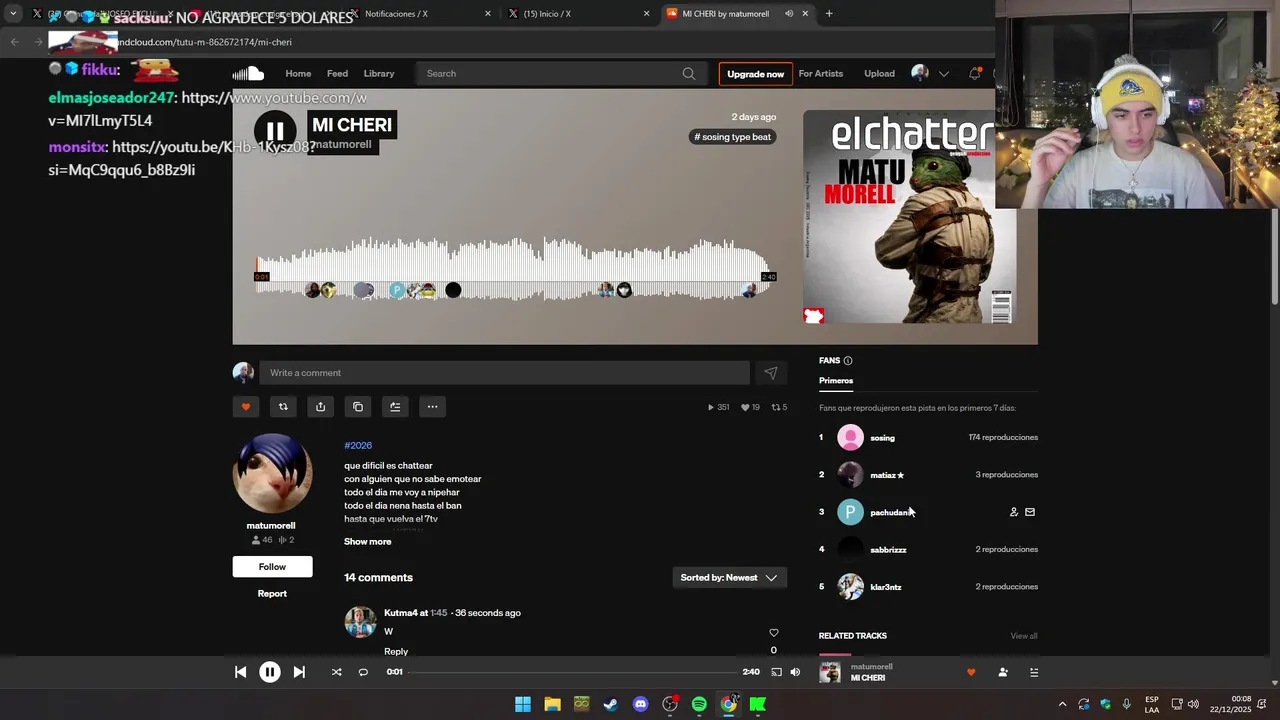This screenshot has width=1280, height=720.
Task: Click the Upgrade now button
Action: 755,74
